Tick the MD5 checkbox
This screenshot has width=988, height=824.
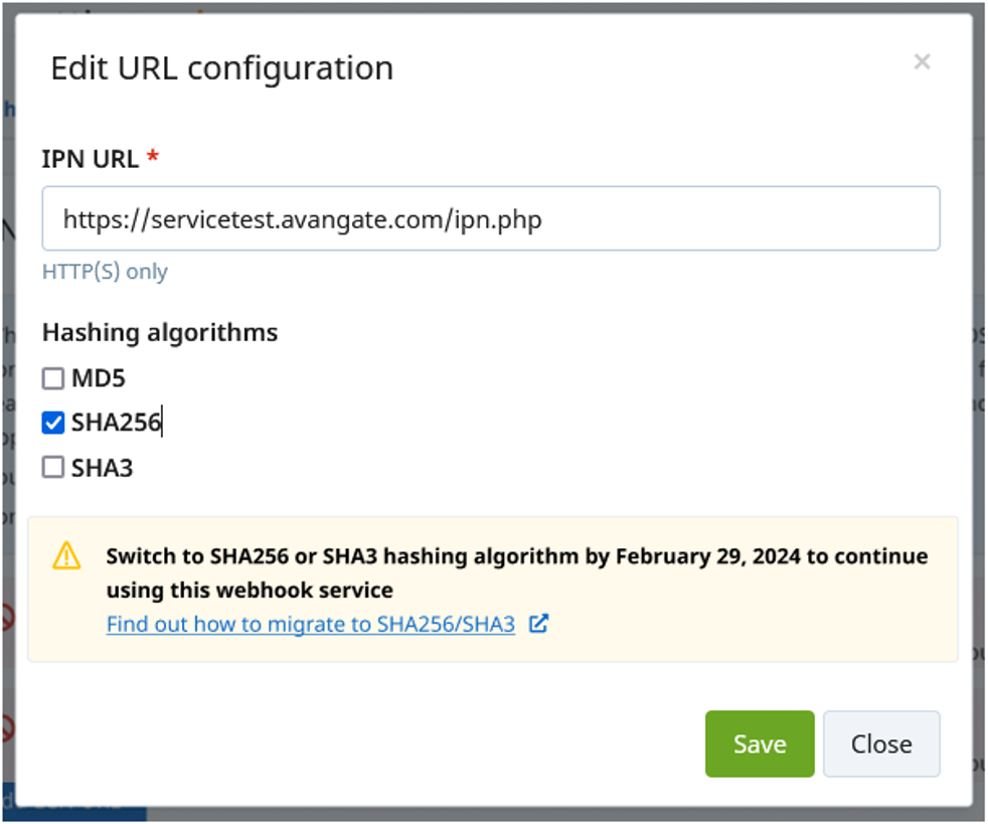point(53,379)
